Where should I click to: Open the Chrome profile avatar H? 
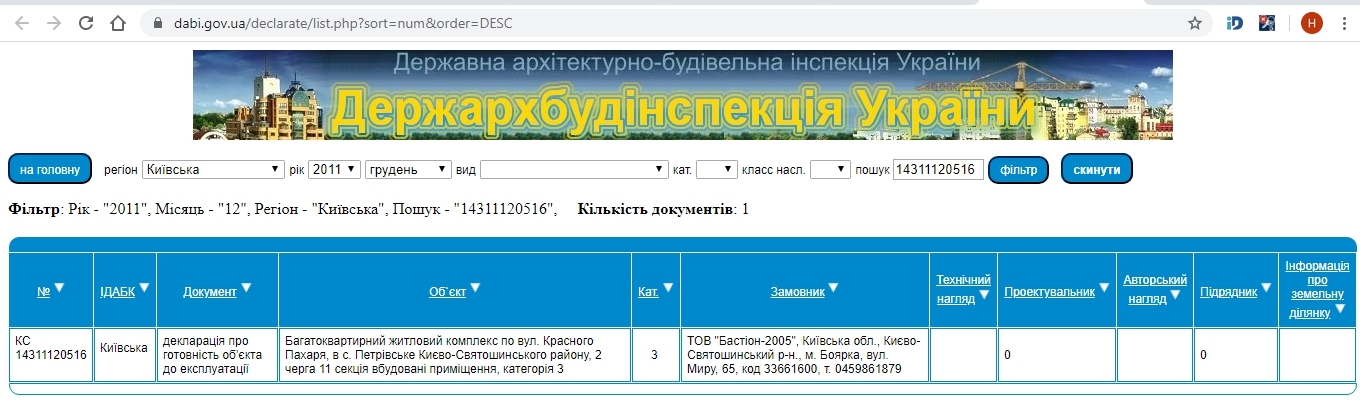(x=1311, y=23)
